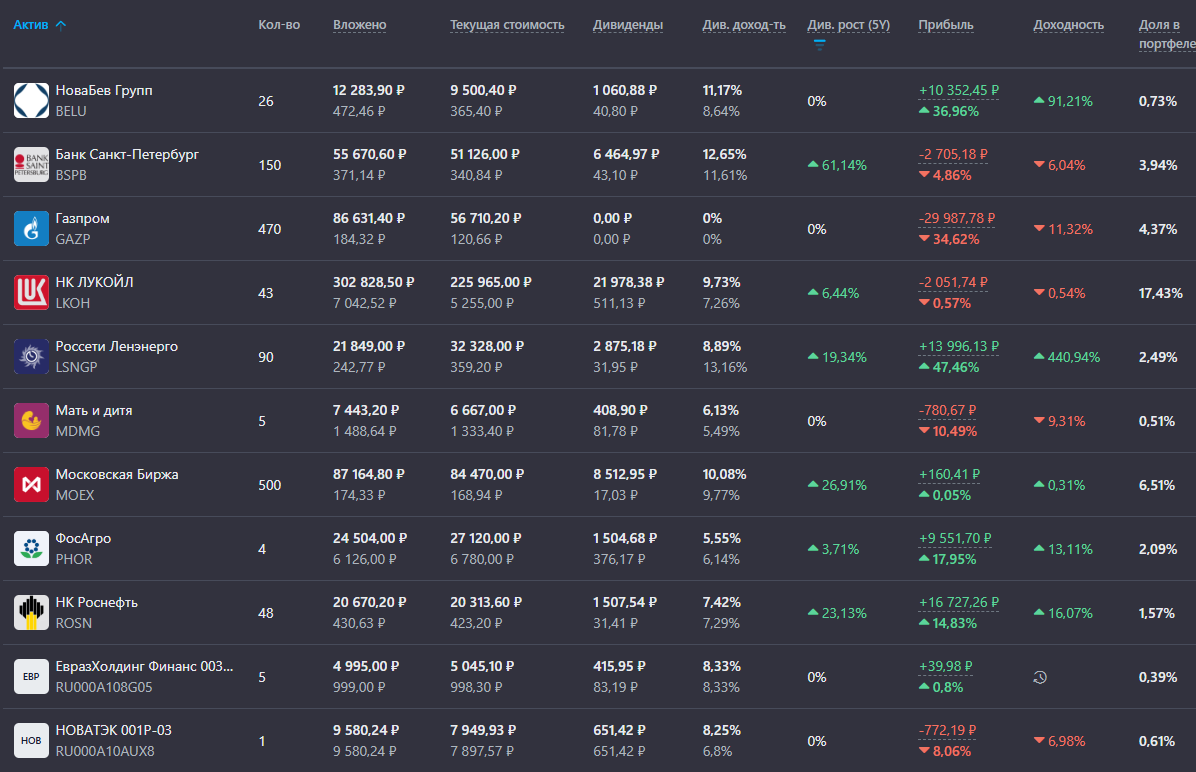The image size is (1196, 772).
Task: Click 23,13% dividend growth for Роснефть
Action: [x=838, y=613]
